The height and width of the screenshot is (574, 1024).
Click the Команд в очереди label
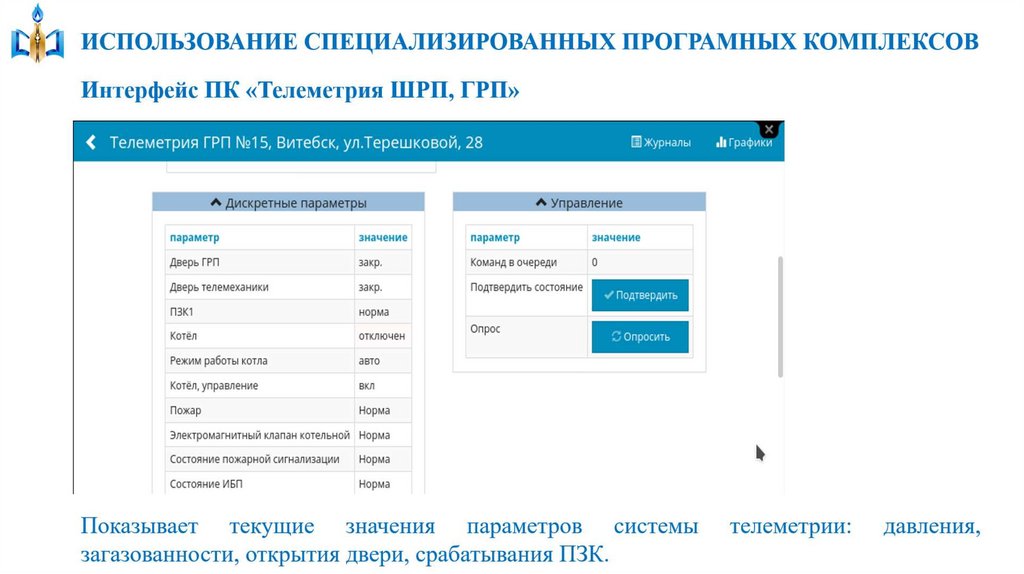[x=513, y=263]
